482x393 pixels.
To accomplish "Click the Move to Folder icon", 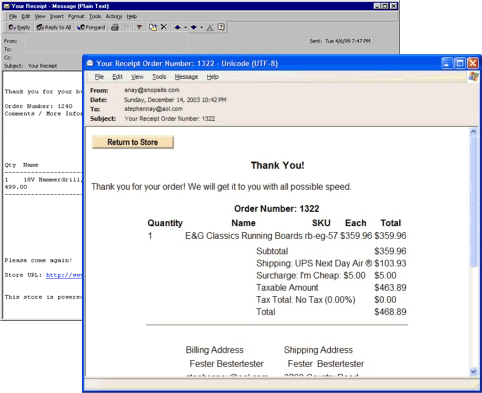I will 153,27.
